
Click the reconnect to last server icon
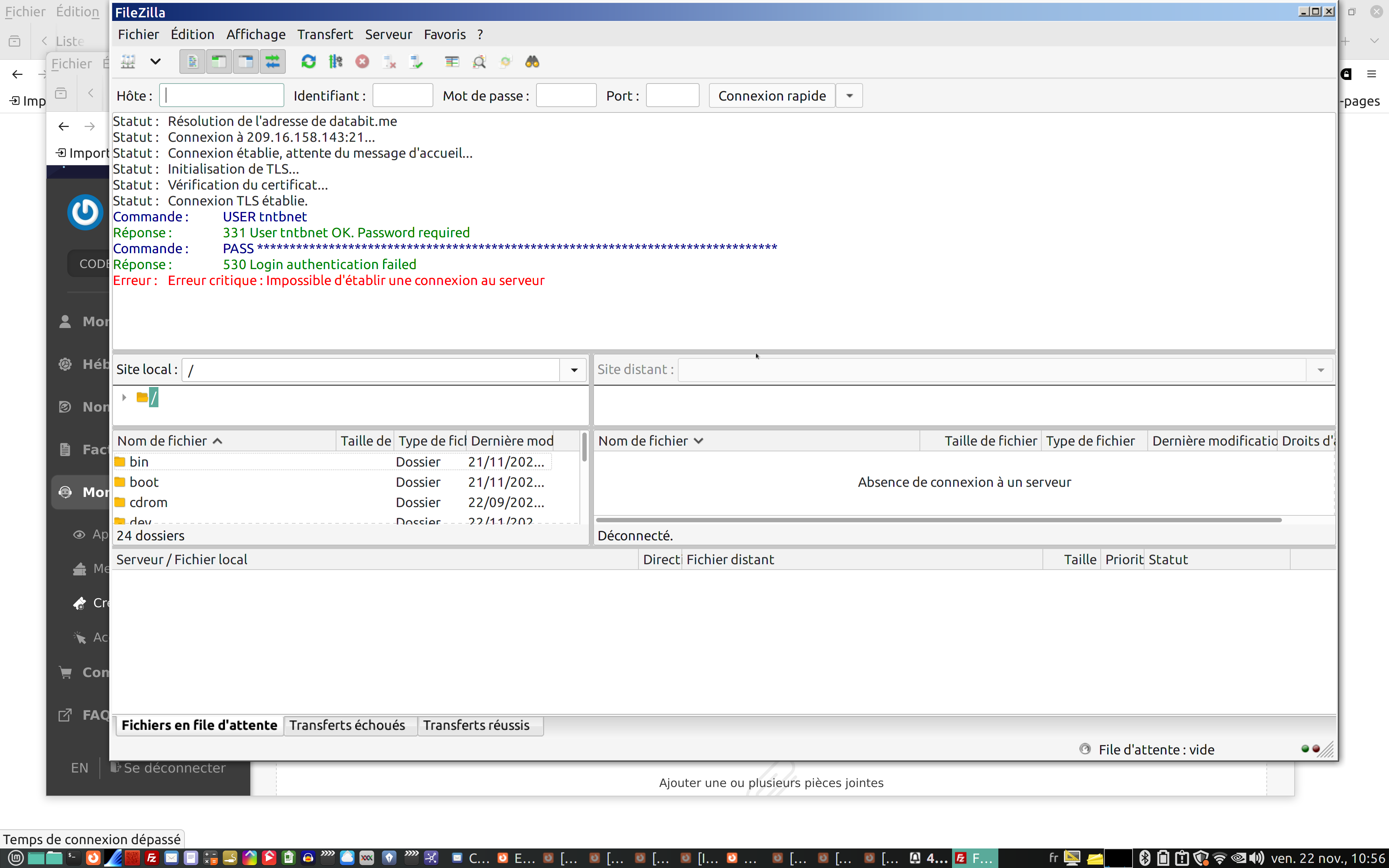[x=416, y=61]
